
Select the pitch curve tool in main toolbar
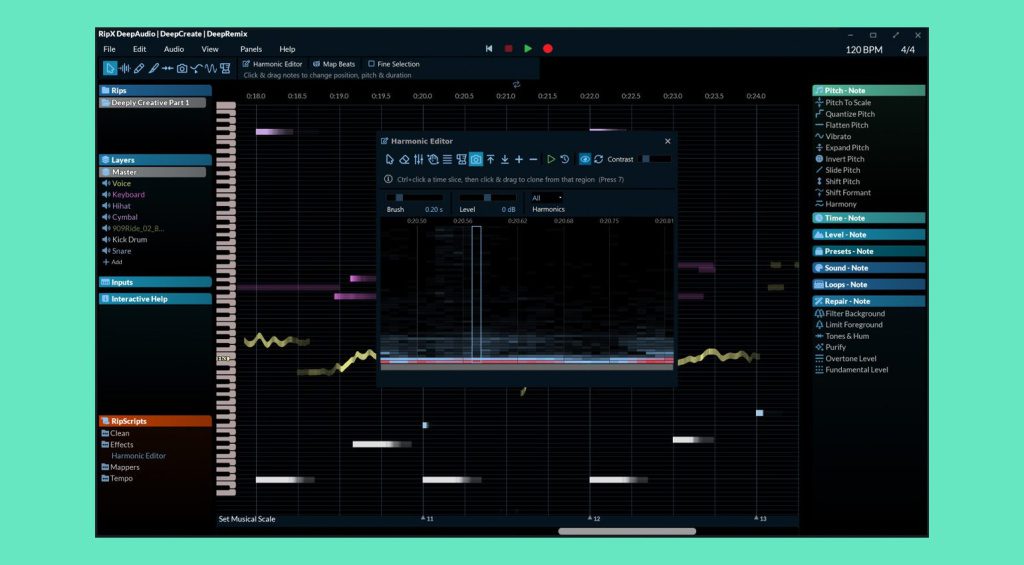coord(197,68)
